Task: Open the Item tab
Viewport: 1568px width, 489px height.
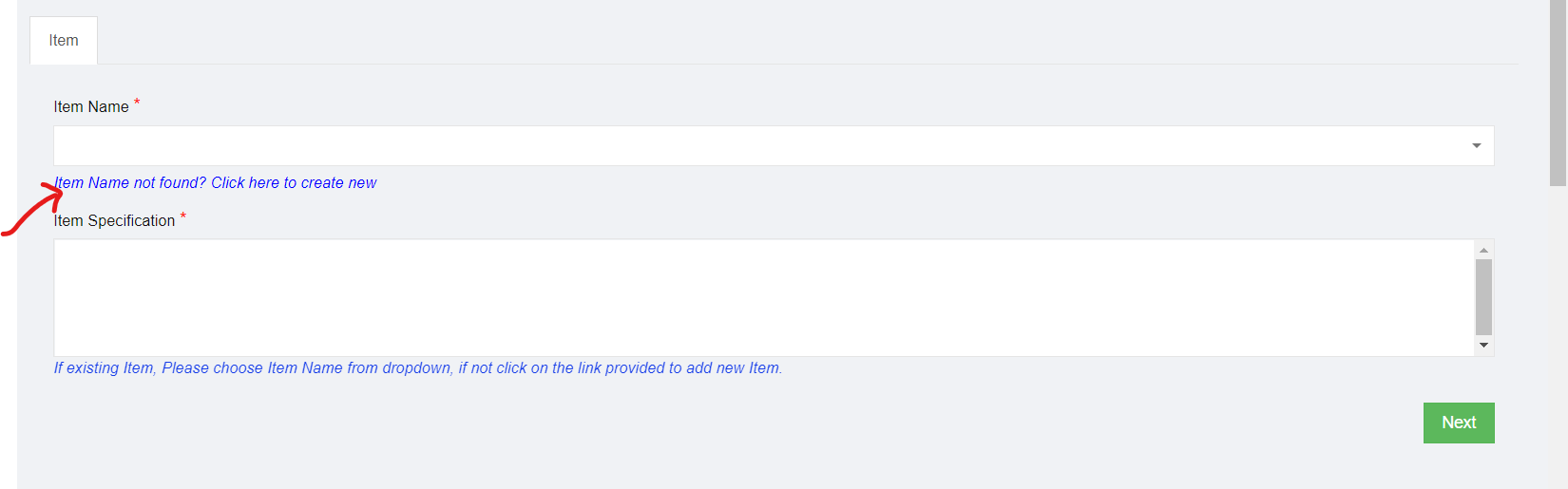Action: click(x=64, y=41)
